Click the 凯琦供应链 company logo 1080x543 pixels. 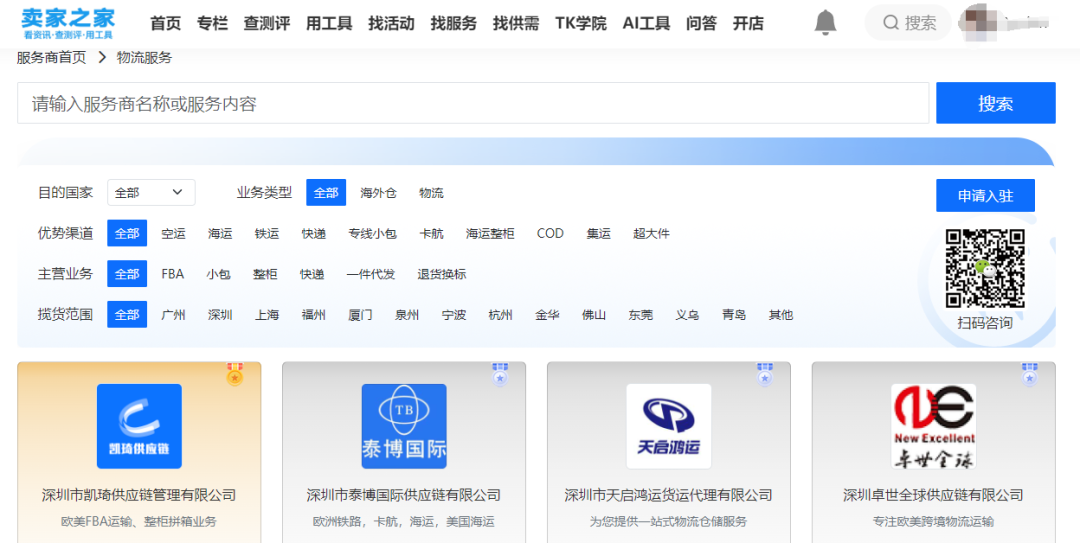click(x=139, y=426)
